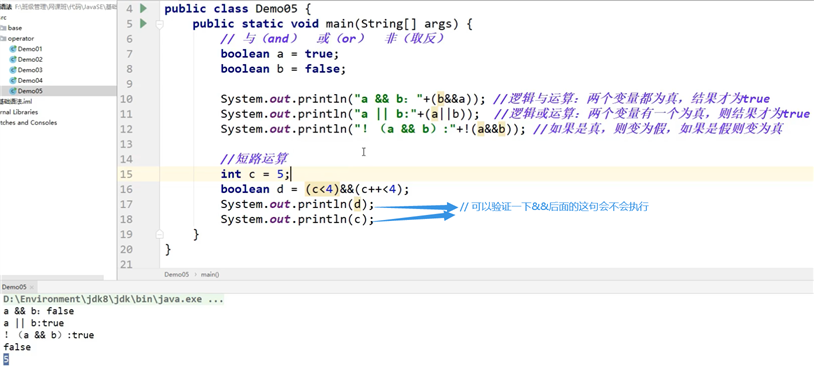Open Scratches and Consoles node
The height and width of the screenshot is (367, 814).
pyautogui.click(x=29, y=123)
